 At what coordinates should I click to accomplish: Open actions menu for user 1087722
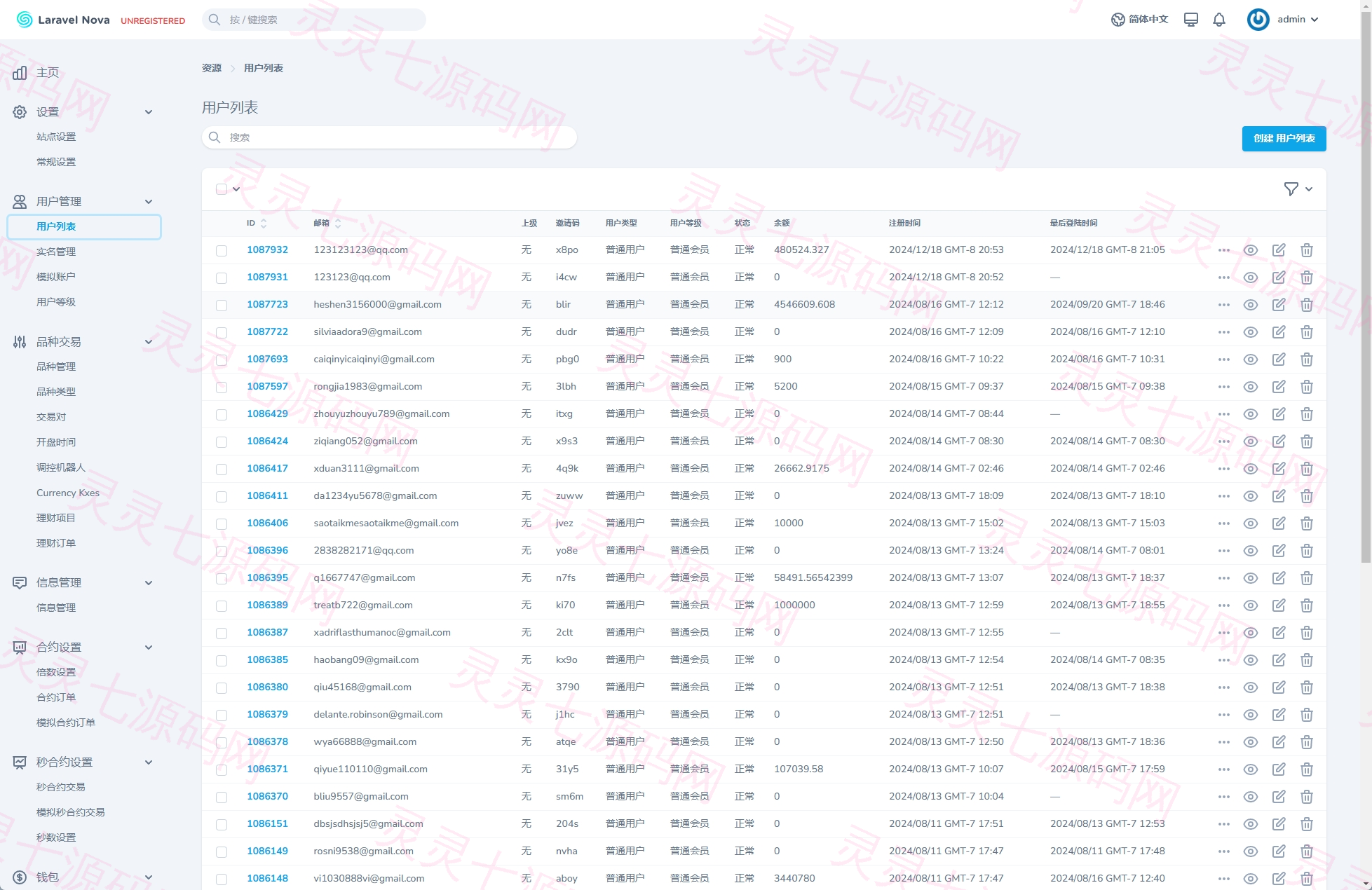click(1224, 332)
